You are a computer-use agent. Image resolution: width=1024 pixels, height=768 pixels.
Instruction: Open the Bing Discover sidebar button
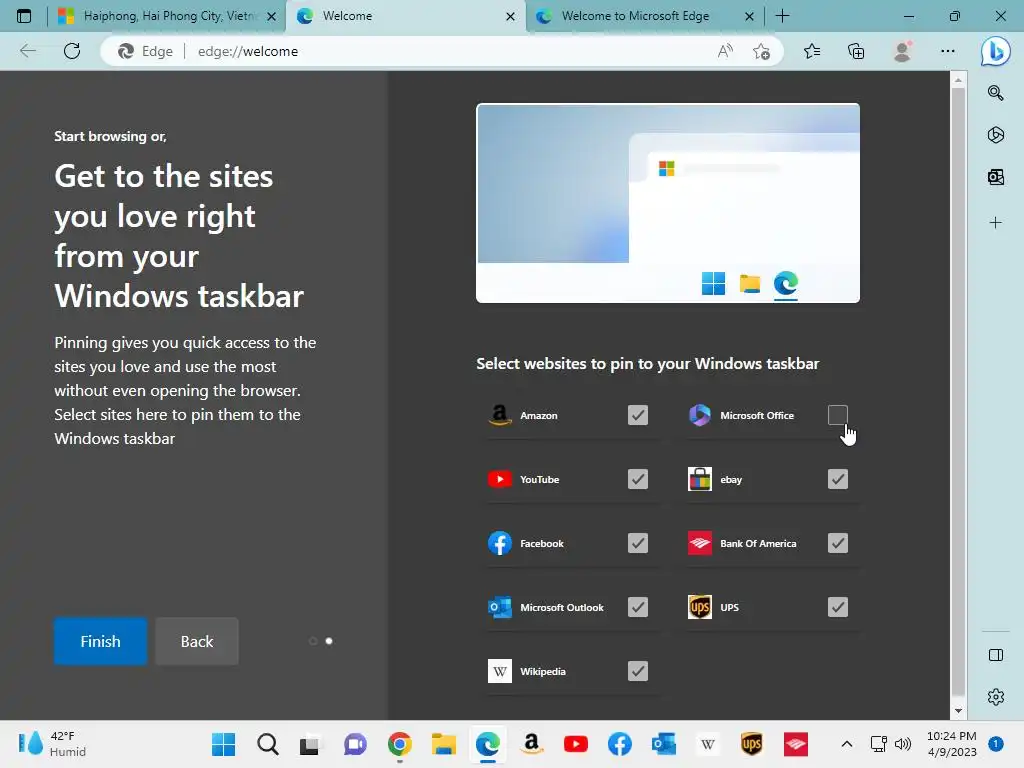(996, 51)
